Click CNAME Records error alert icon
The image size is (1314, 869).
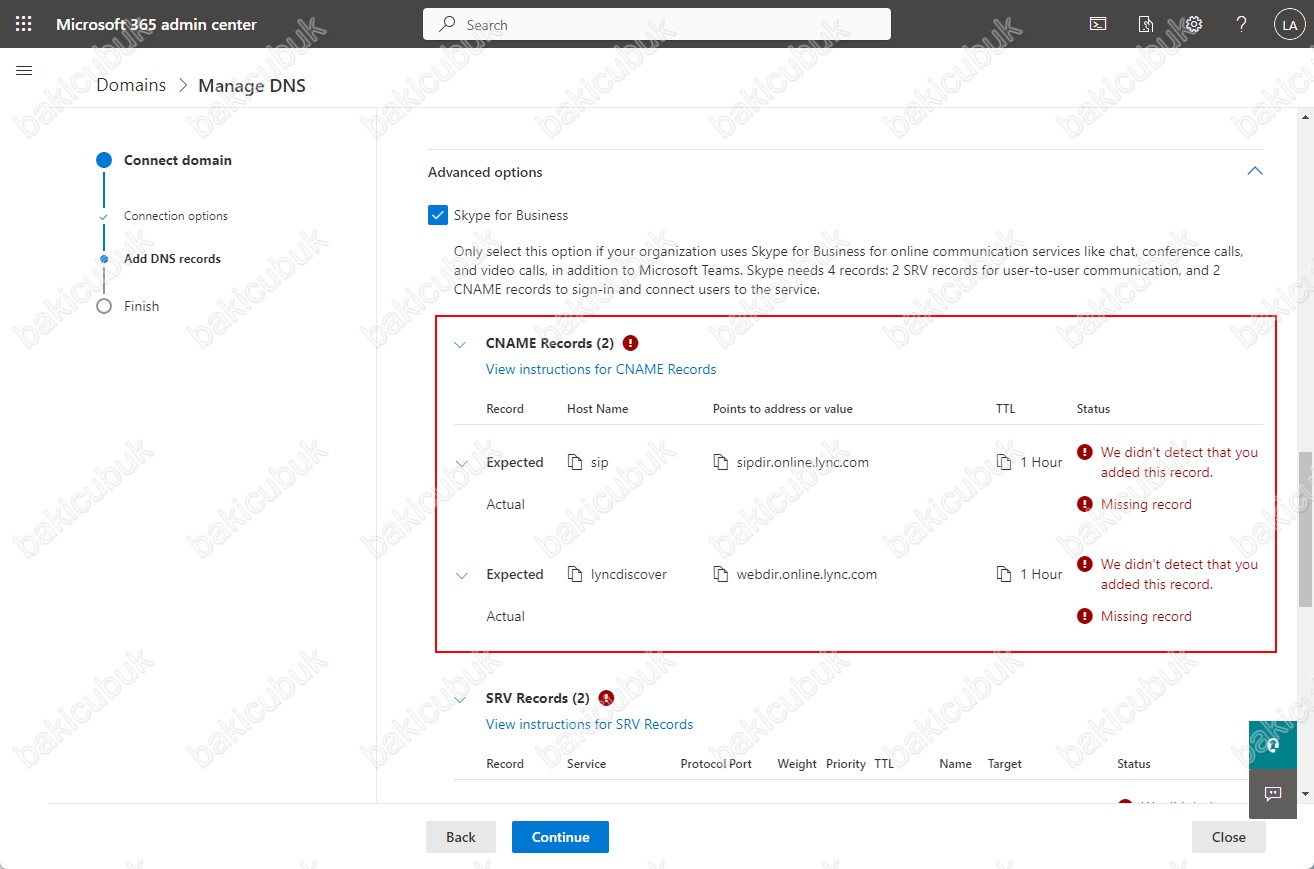coord(630,343)
